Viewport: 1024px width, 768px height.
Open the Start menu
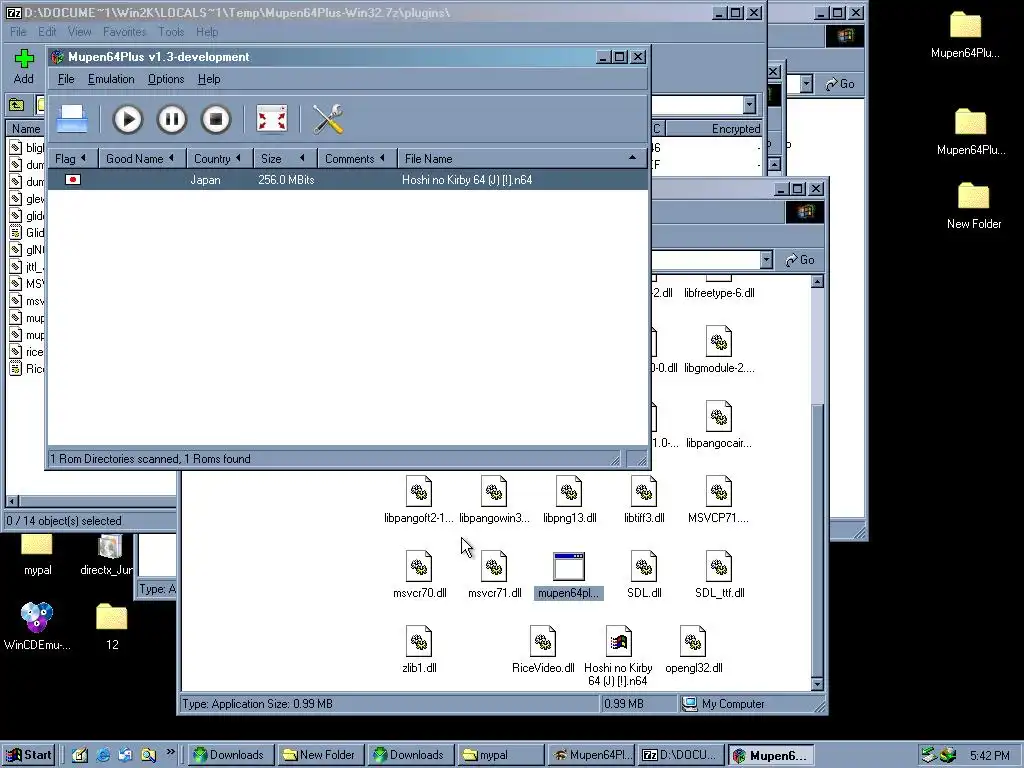point(28,755)
